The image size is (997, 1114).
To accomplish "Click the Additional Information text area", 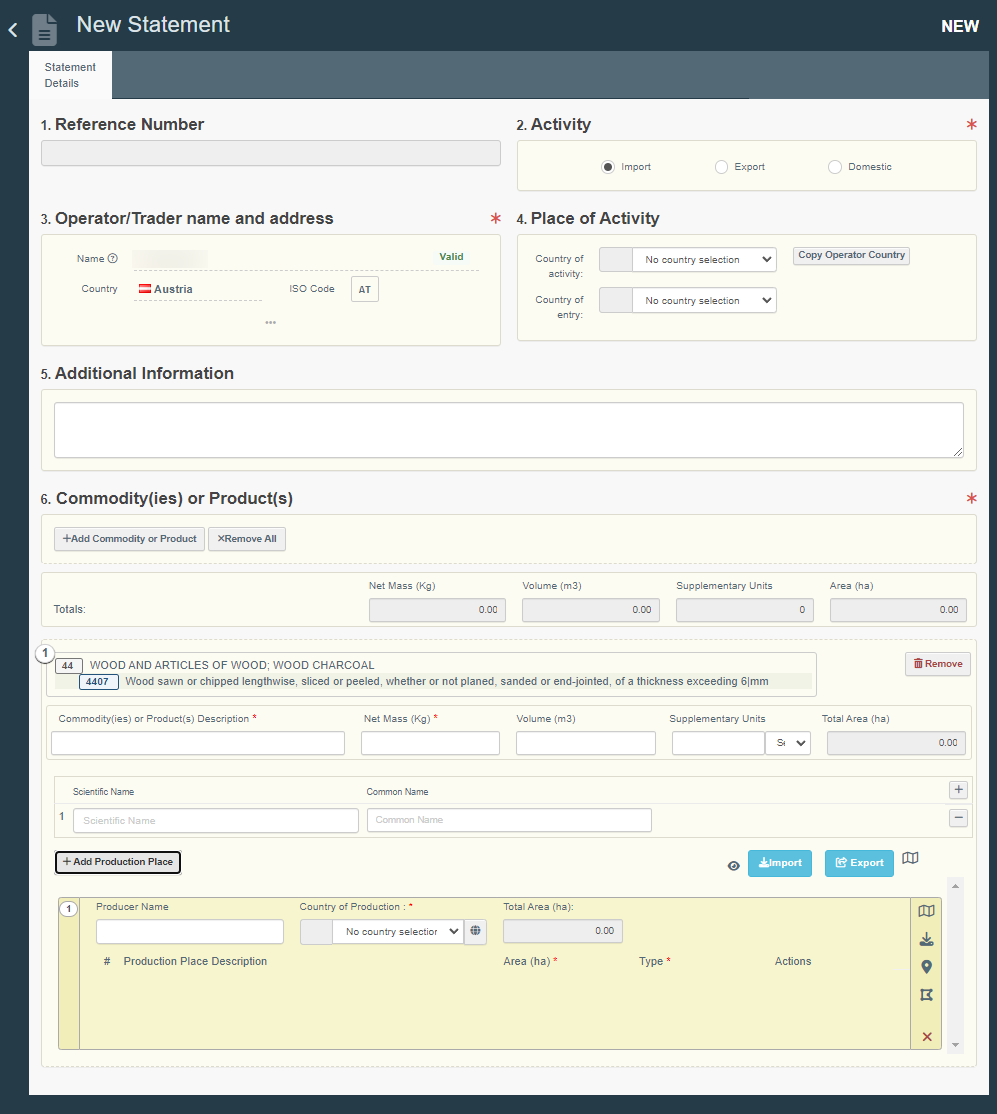I will pyautogui.click(x=509, y=430).
